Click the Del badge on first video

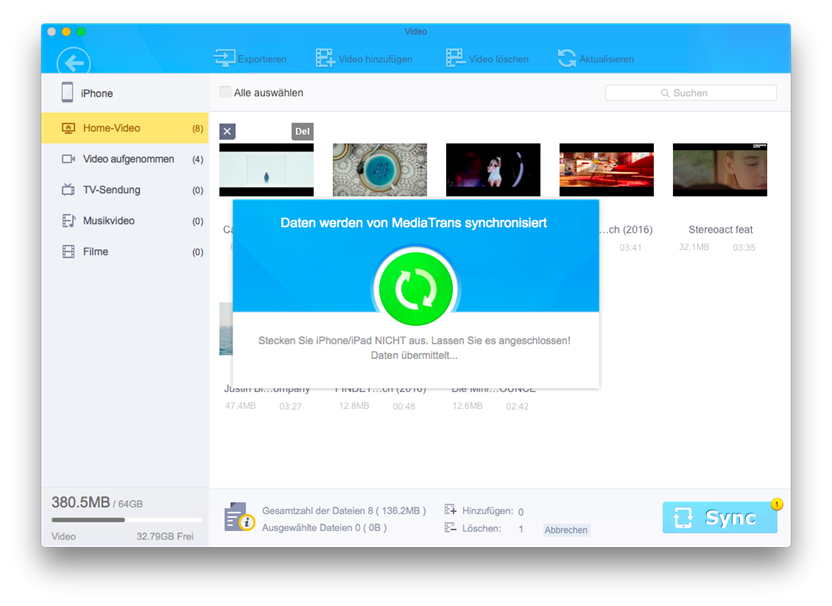(x=302, y=131)
